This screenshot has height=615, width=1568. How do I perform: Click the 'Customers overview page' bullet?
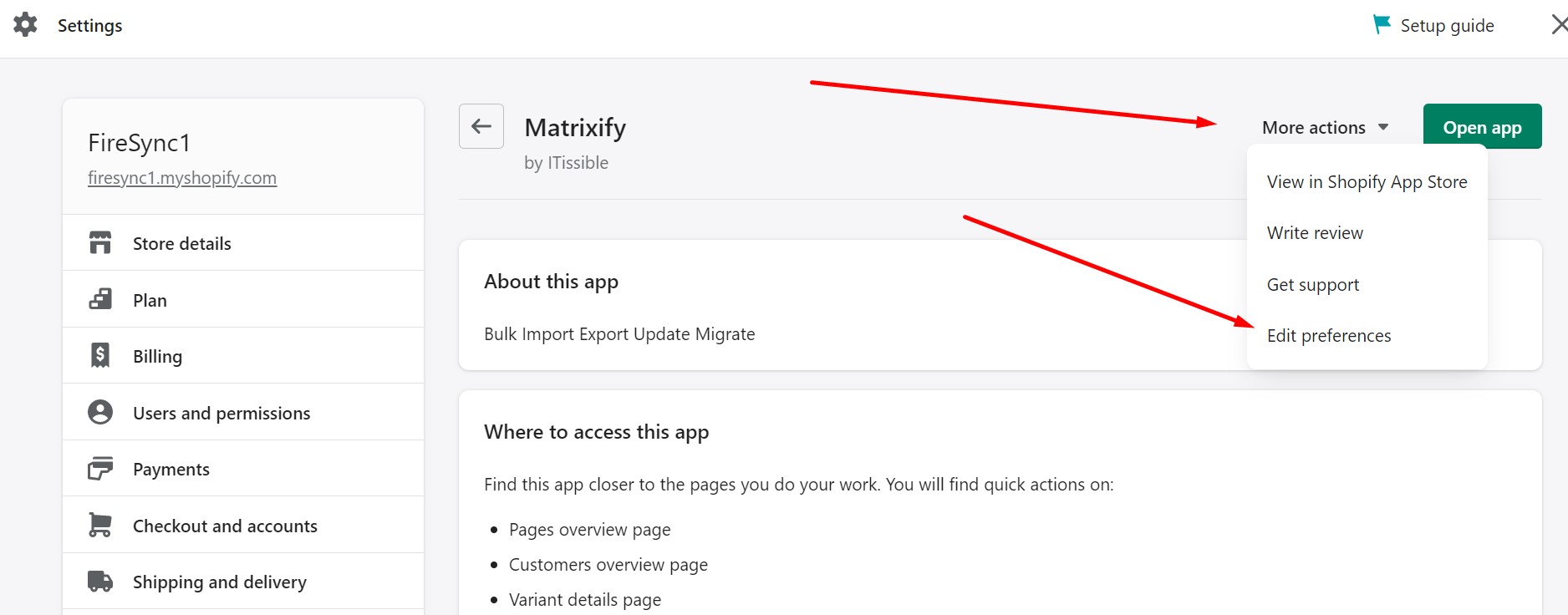608,565
